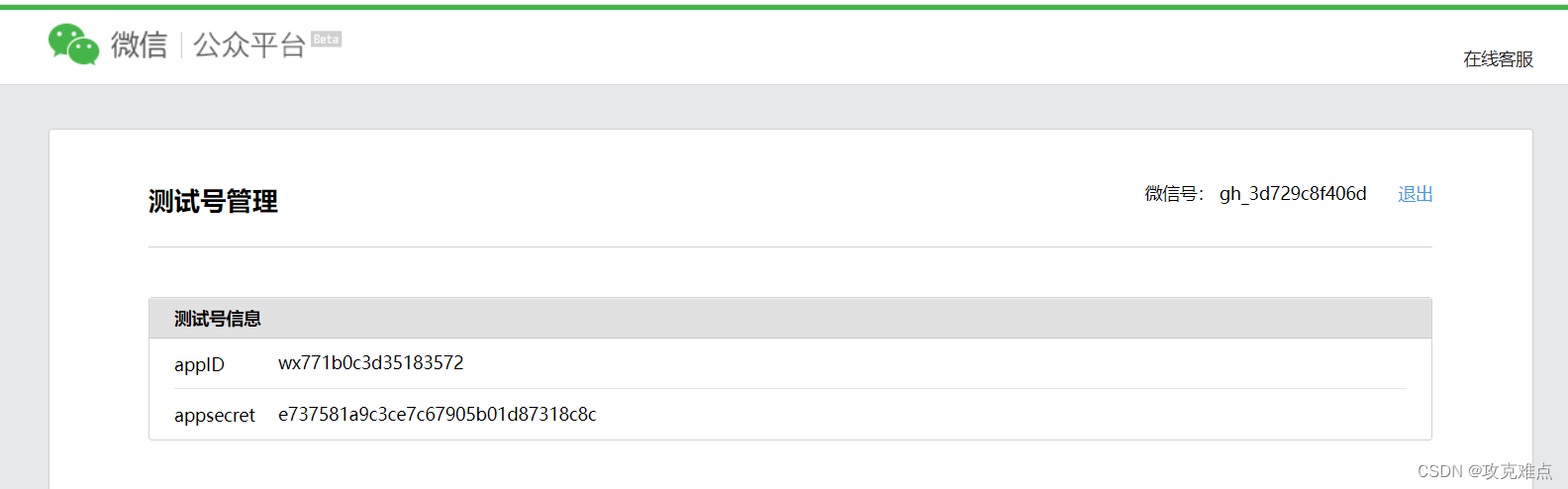Click the Beta badge next to 公众平台
Image resolution: width=1568 pixels, height=489 pixels.
(326, 40)
